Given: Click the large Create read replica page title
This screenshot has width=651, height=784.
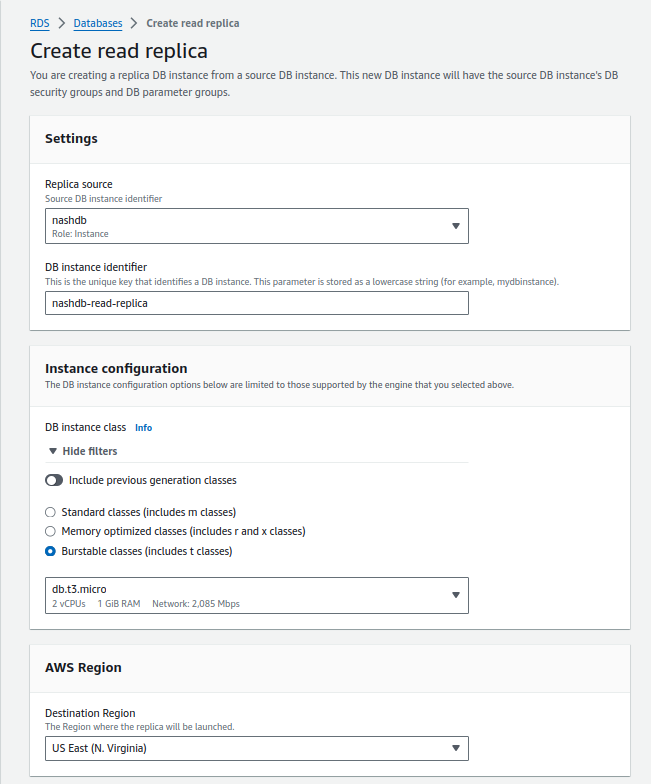Looking at the screenshot, I should point(119,50).
